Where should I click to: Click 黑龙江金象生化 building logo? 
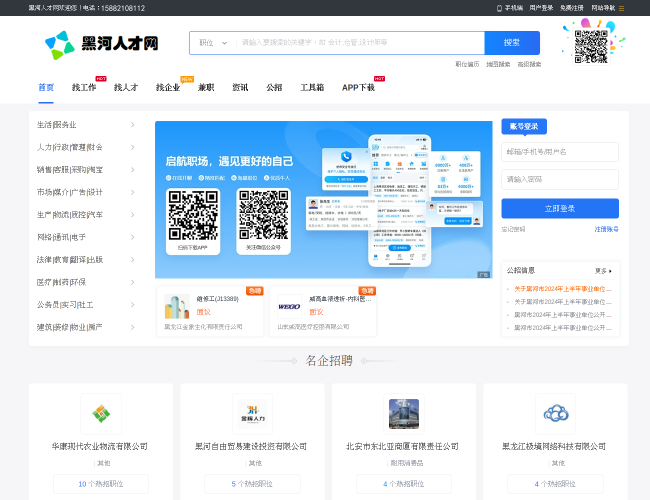point(177,306)
